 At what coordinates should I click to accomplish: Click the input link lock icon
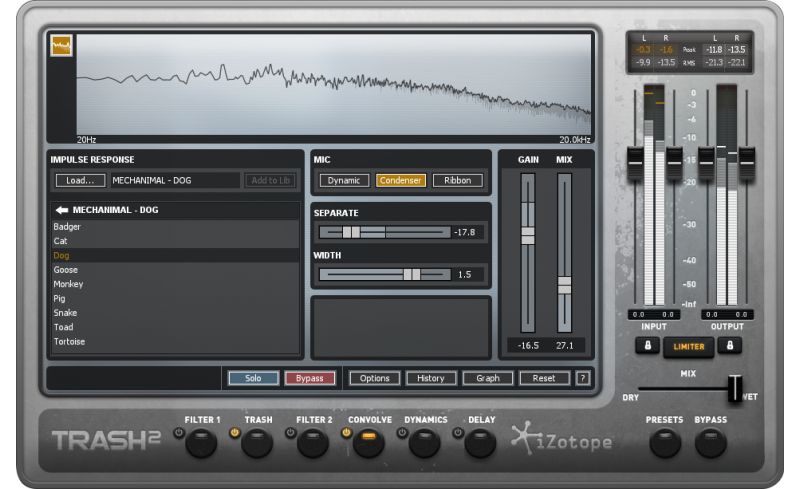point(647,346)
